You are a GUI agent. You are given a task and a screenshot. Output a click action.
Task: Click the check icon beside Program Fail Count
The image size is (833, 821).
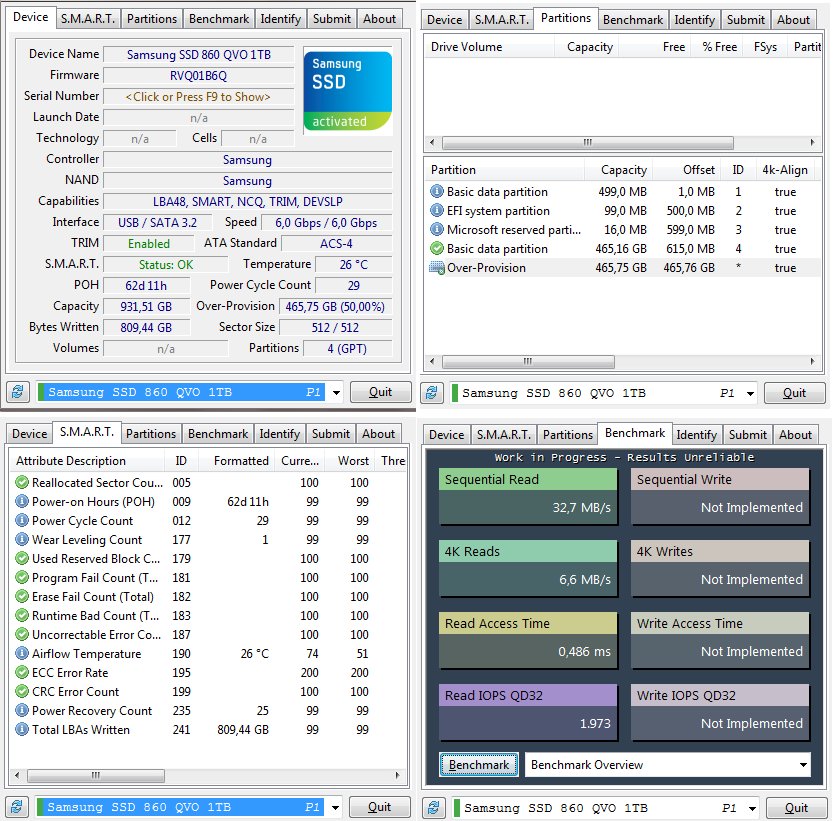pos(22,578)
